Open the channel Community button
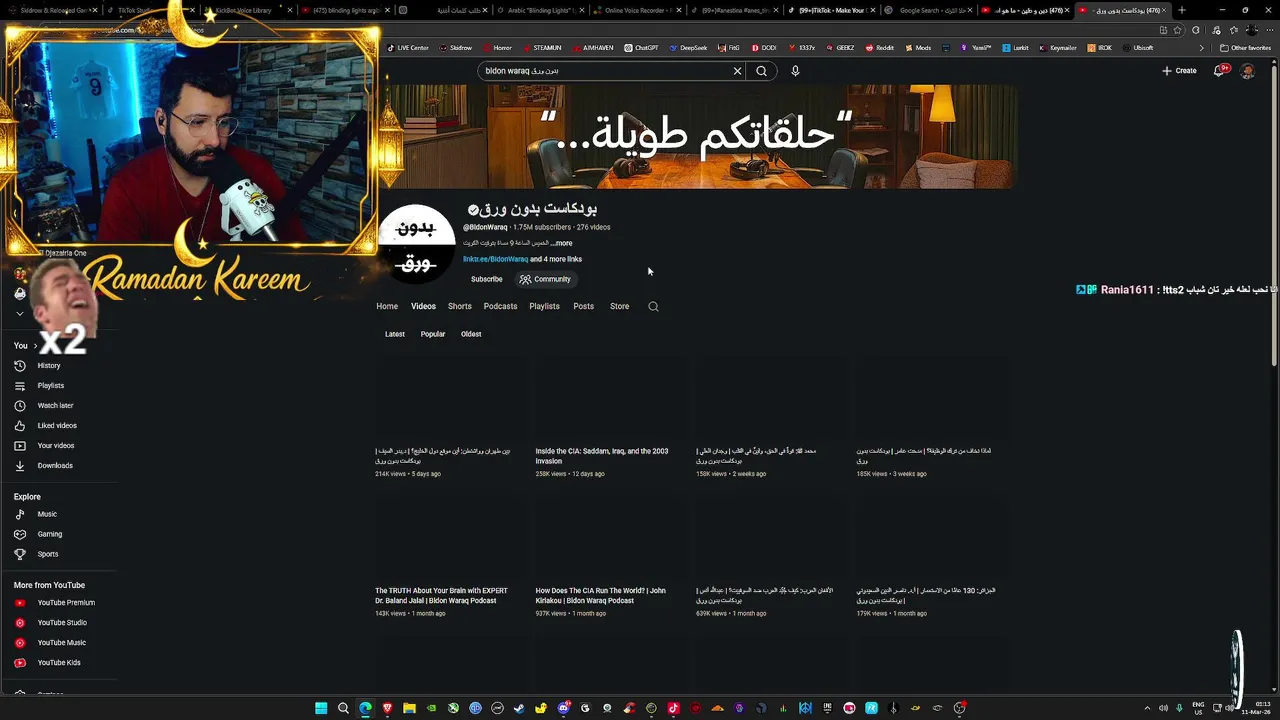The width and height of the screenshot is (1280, 720). 545,279
